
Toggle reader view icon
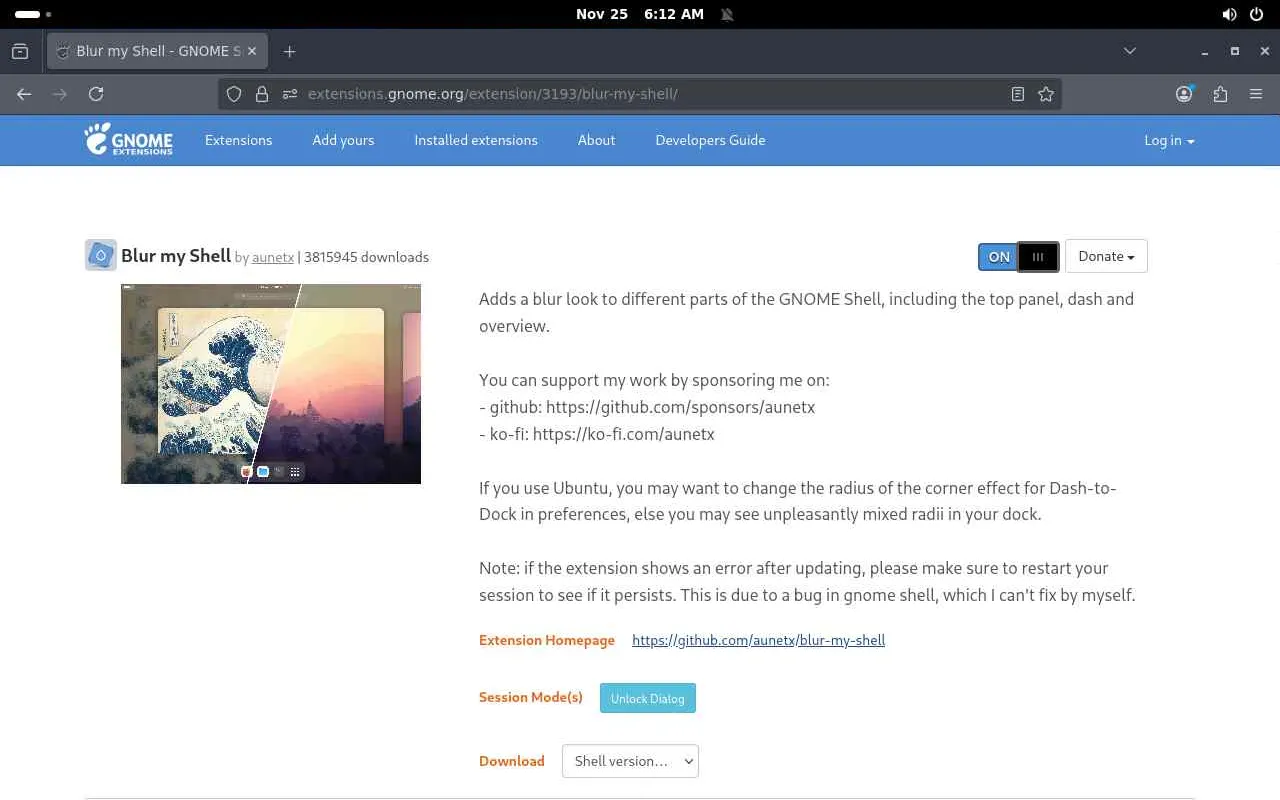[1018, 94]
